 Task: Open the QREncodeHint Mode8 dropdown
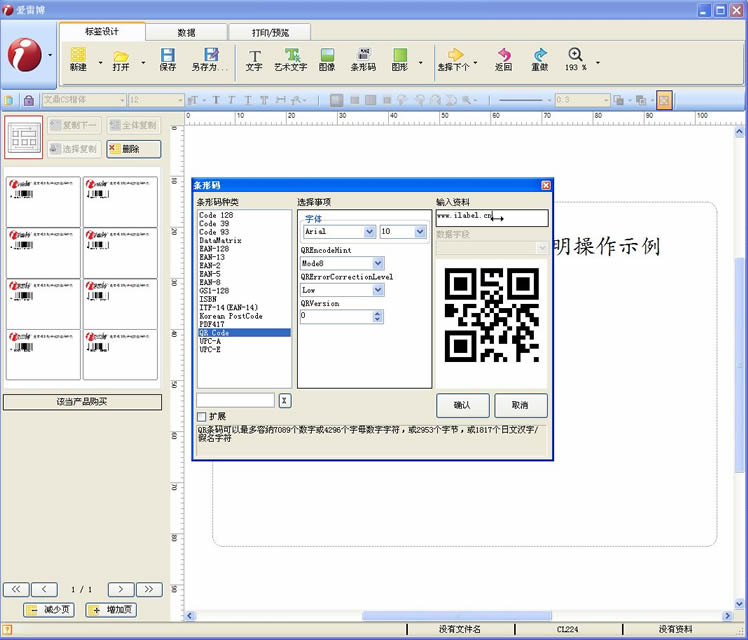(x=378, y=263)
